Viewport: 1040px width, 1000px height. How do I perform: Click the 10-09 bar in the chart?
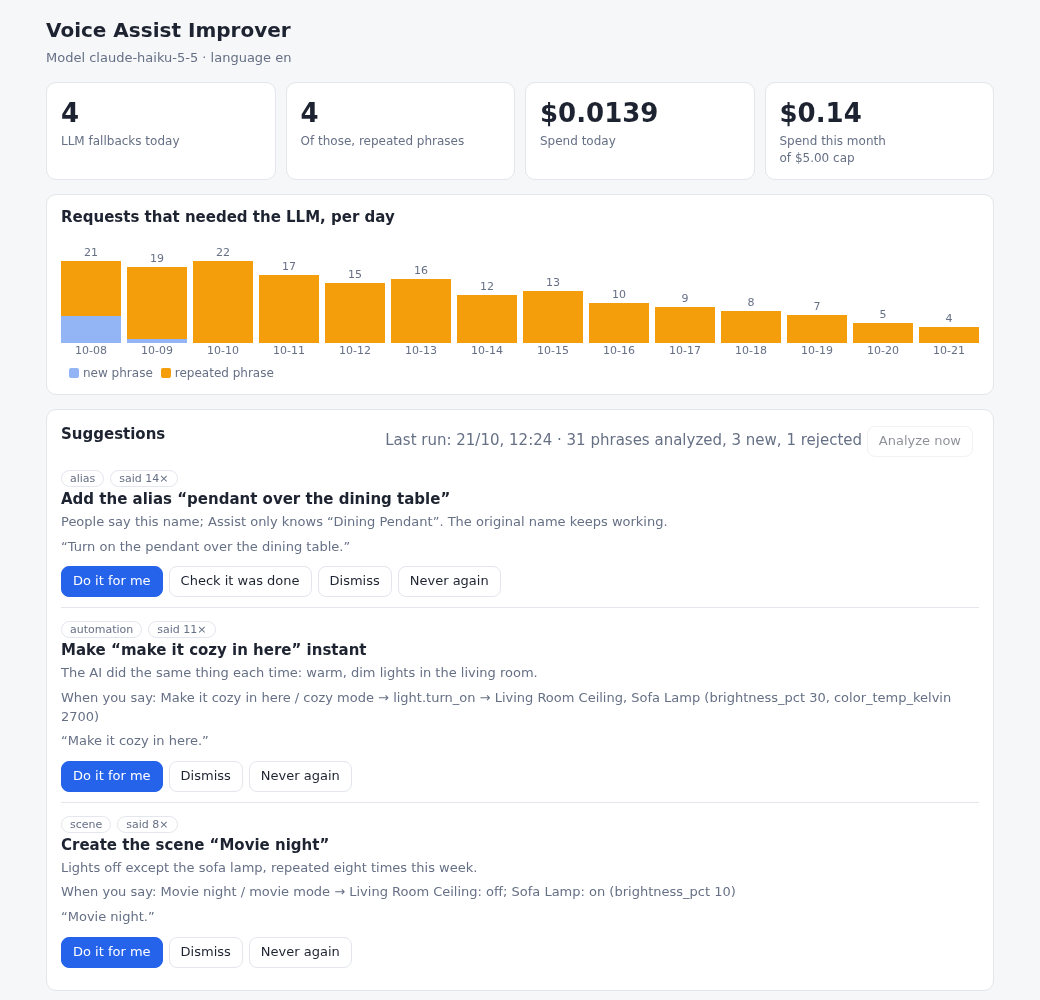point(157,305)
